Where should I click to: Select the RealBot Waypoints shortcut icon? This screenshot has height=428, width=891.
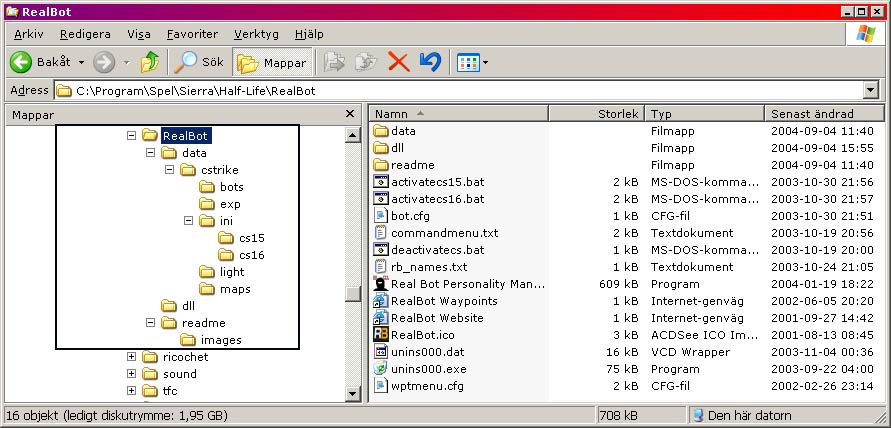point(381,301)
